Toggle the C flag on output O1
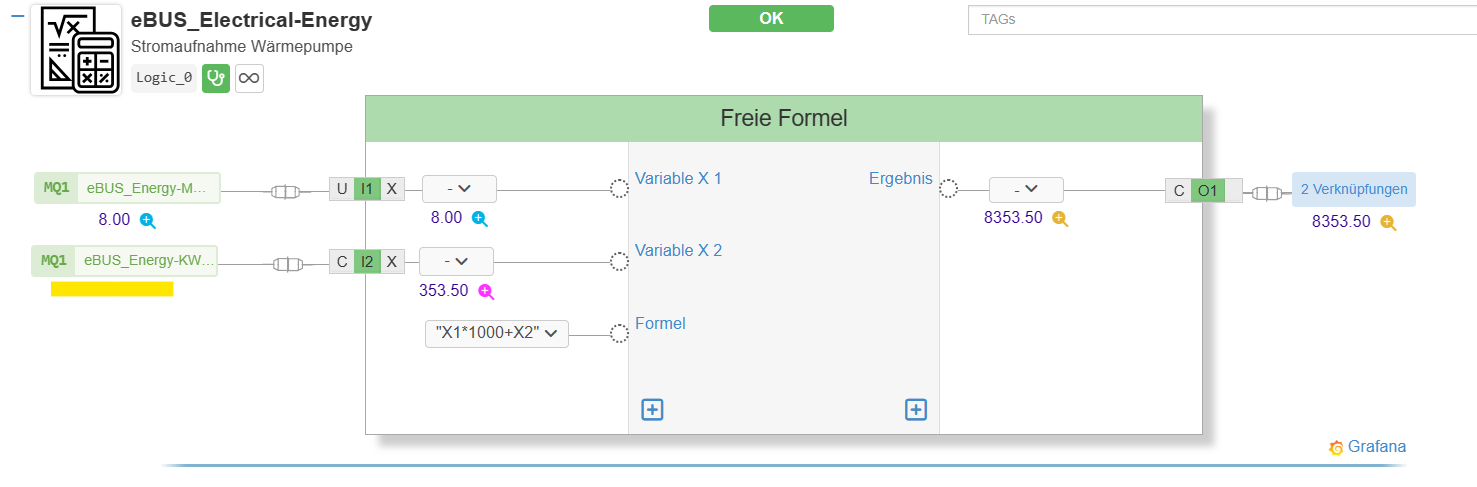 click(1178, 190)
